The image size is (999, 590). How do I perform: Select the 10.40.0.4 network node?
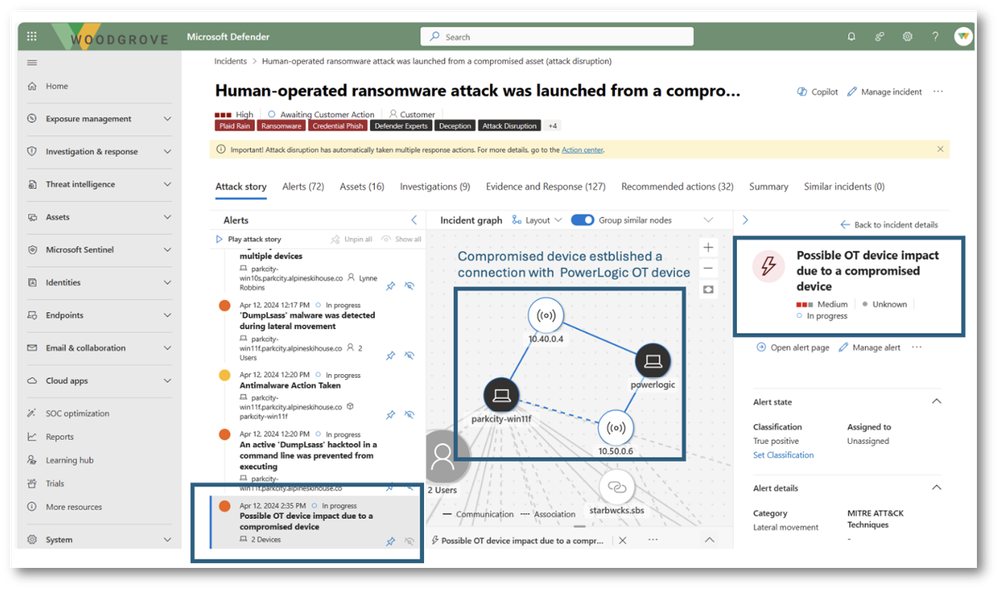[545, 315]
